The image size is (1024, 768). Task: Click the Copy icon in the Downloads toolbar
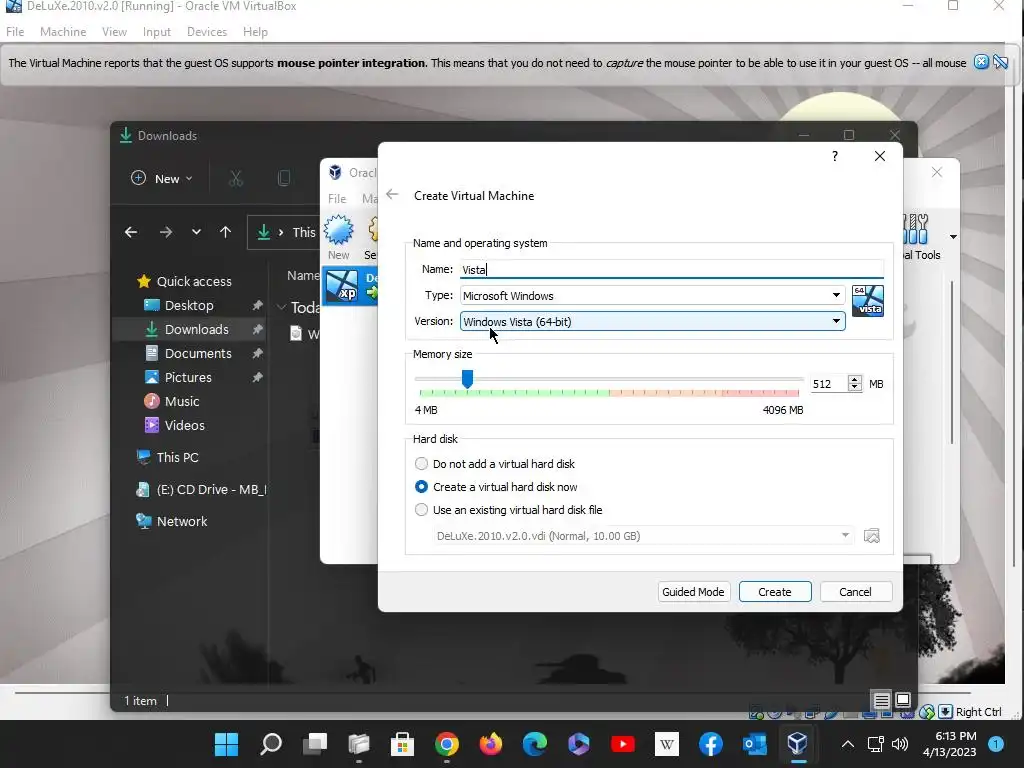[x=284, y=178]
